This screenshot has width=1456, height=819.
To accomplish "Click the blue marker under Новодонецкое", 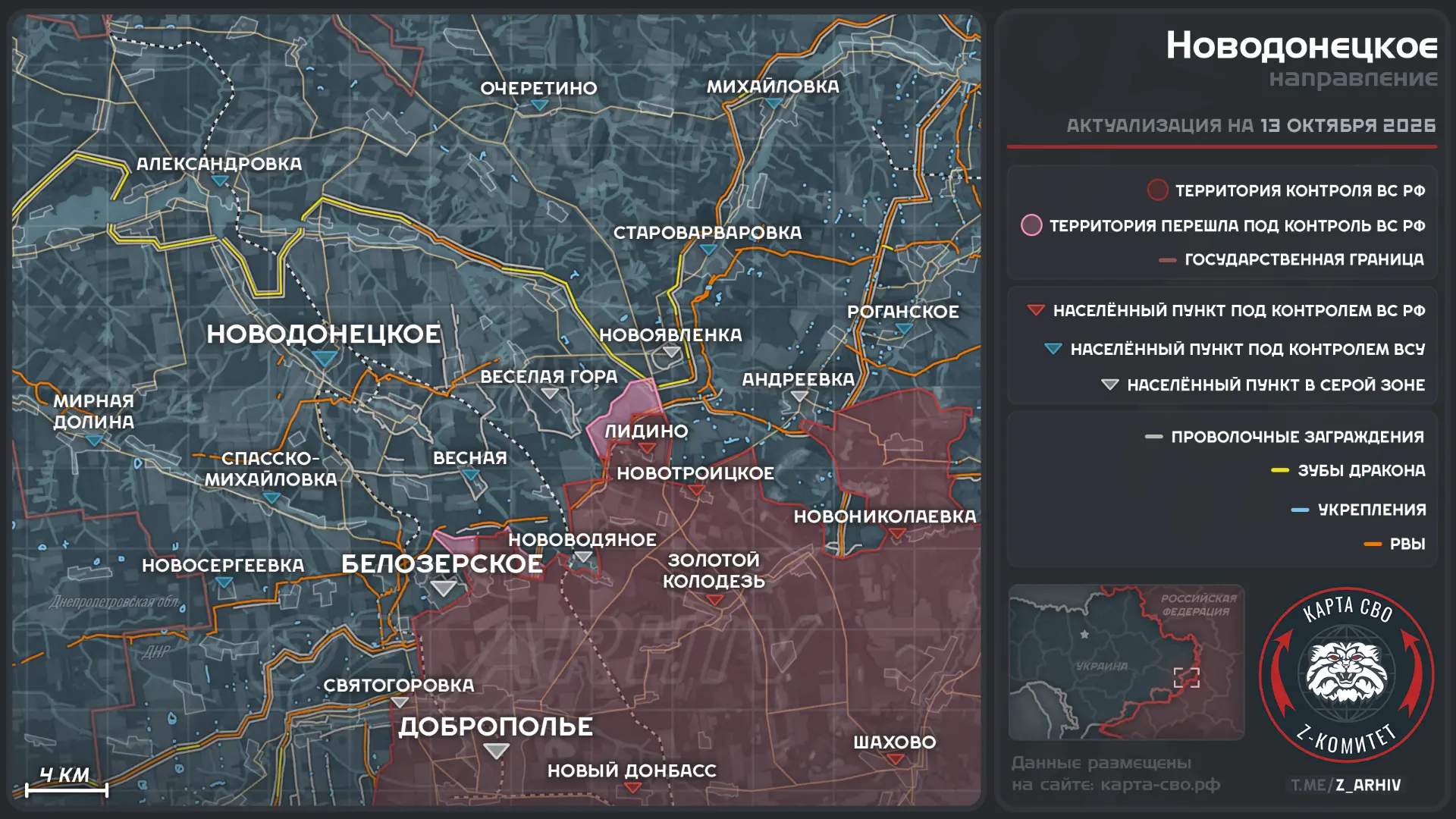I will [x=324, y=358].
